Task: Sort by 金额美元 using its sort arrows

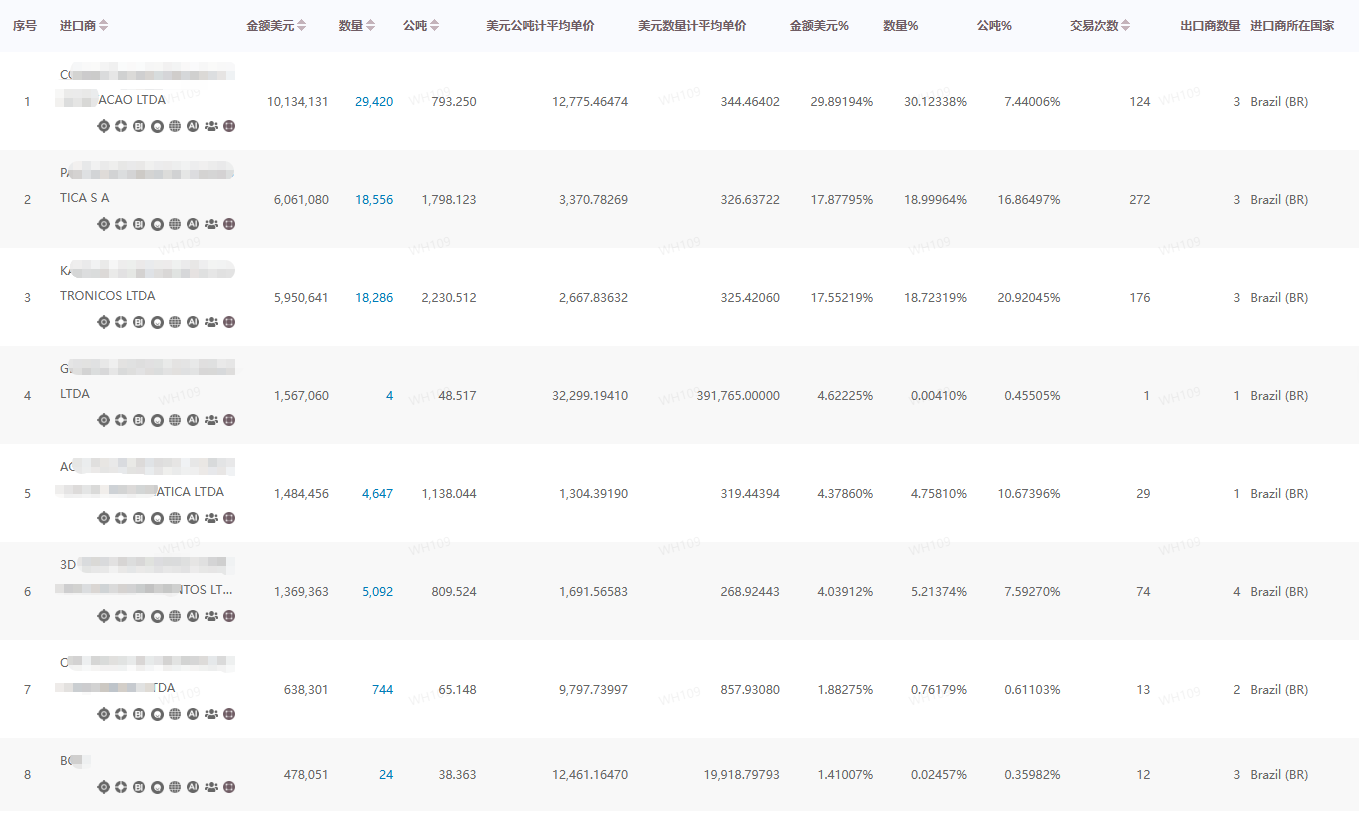Action: click(x=302, y=26)
